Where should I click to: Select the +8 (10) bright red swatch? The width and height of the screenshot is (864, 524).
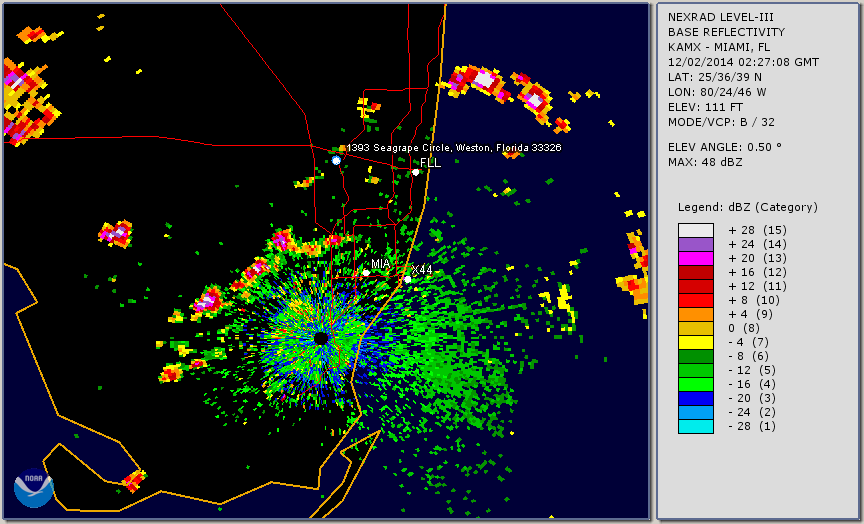click(696, 301)
